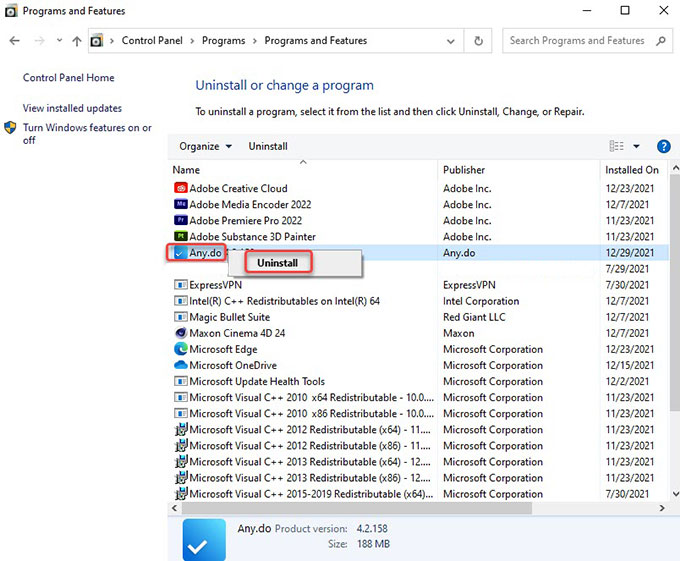This screenshot has width=680, height=561.
Task: Click the Intel C++ Redistributables icon
Action: pos(180,301)
